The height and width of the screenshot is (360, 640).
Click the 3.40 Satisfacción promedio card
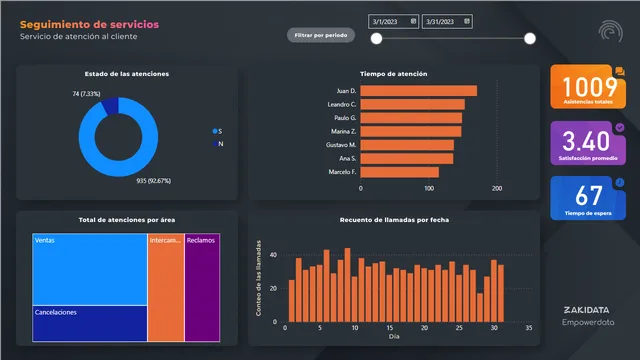(x=588, y=143)
